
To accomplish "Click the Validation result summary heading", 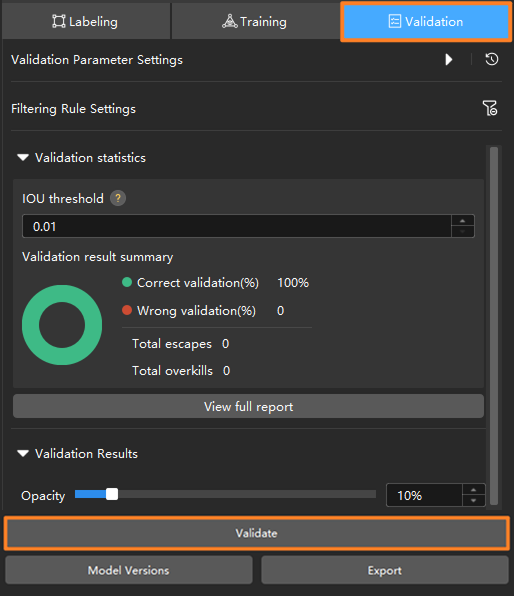I will (98, 257).
